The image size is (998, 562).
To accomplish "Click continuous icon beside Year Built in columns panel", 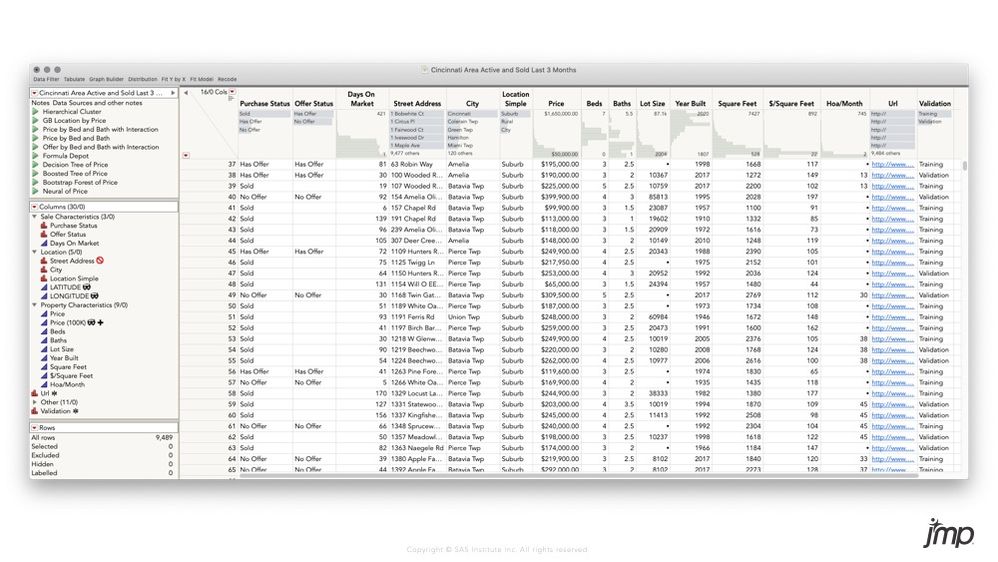I will click(x=44, y=358).
